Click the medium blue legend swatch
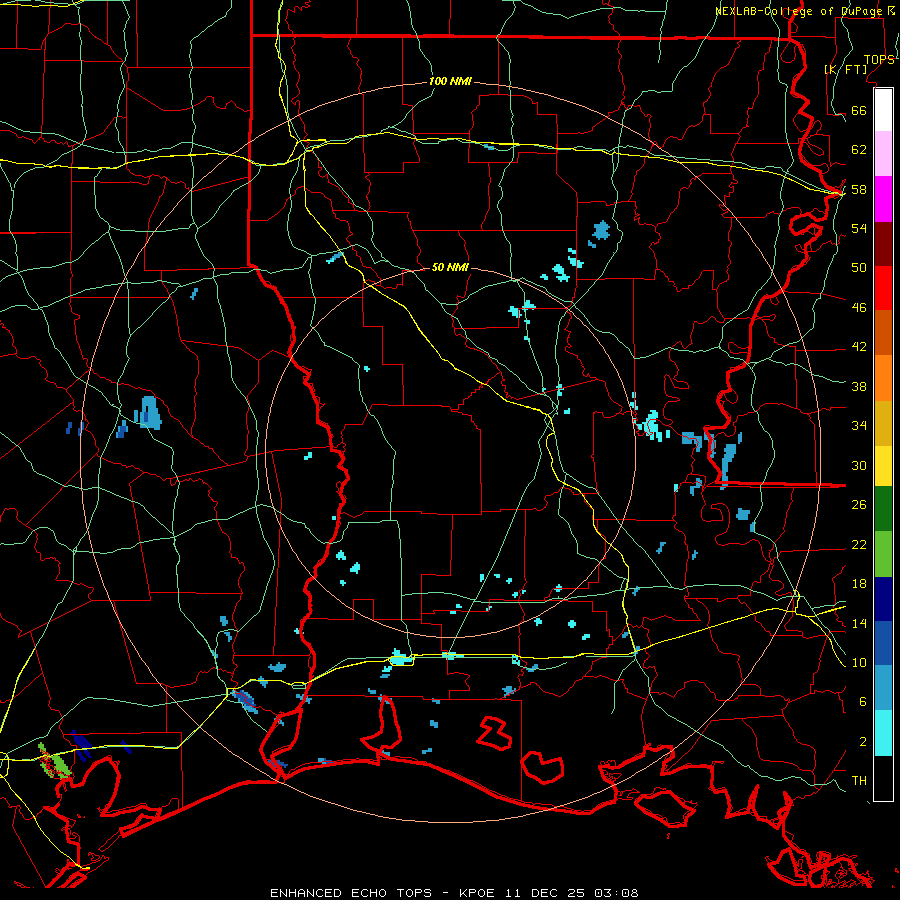 [x=883, y=643]
